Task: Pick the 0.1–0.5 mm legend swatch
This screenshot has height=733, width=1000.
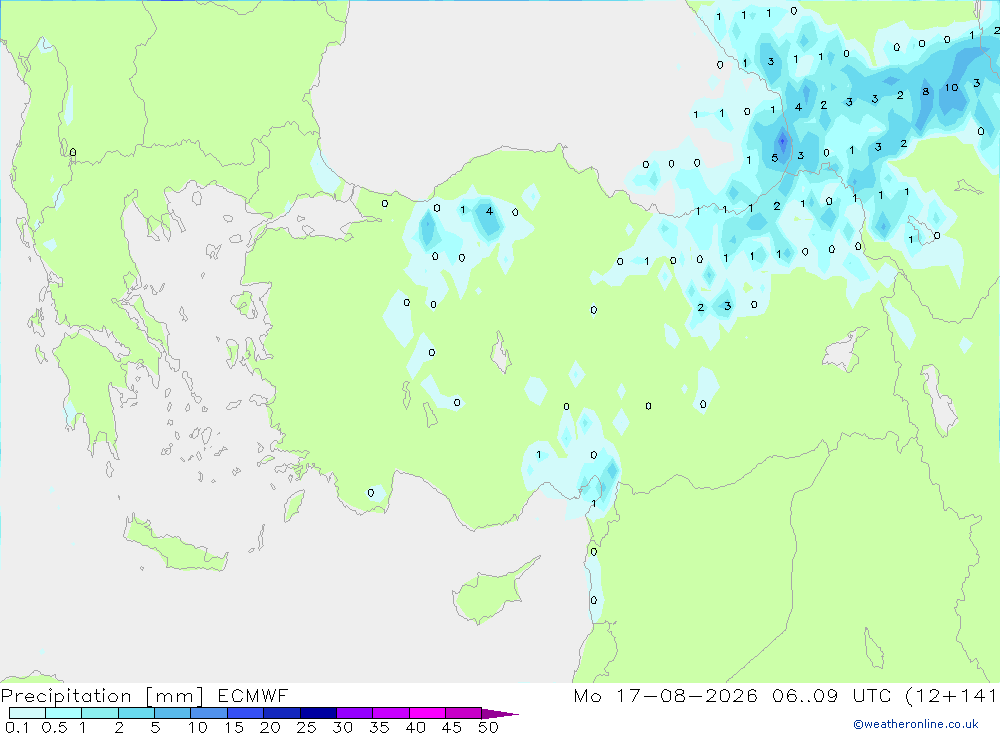Action: pyautogui.click(x=27, y=713)
